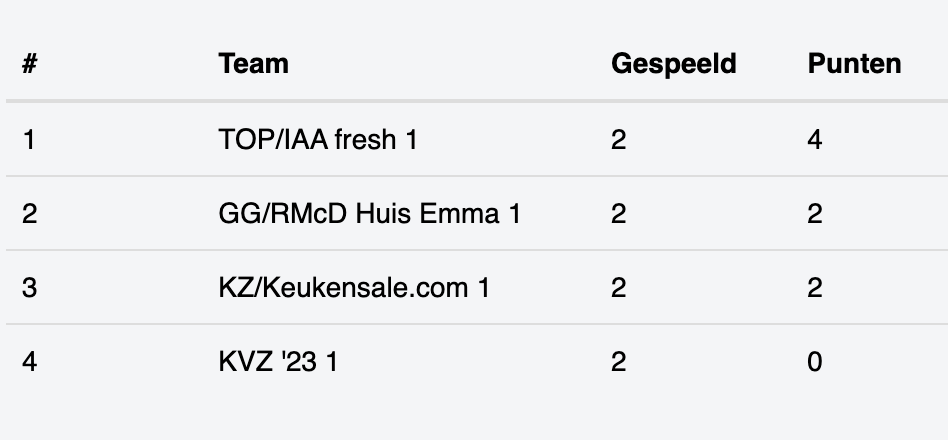Click rank number 4 in last row

pos(30,362)
